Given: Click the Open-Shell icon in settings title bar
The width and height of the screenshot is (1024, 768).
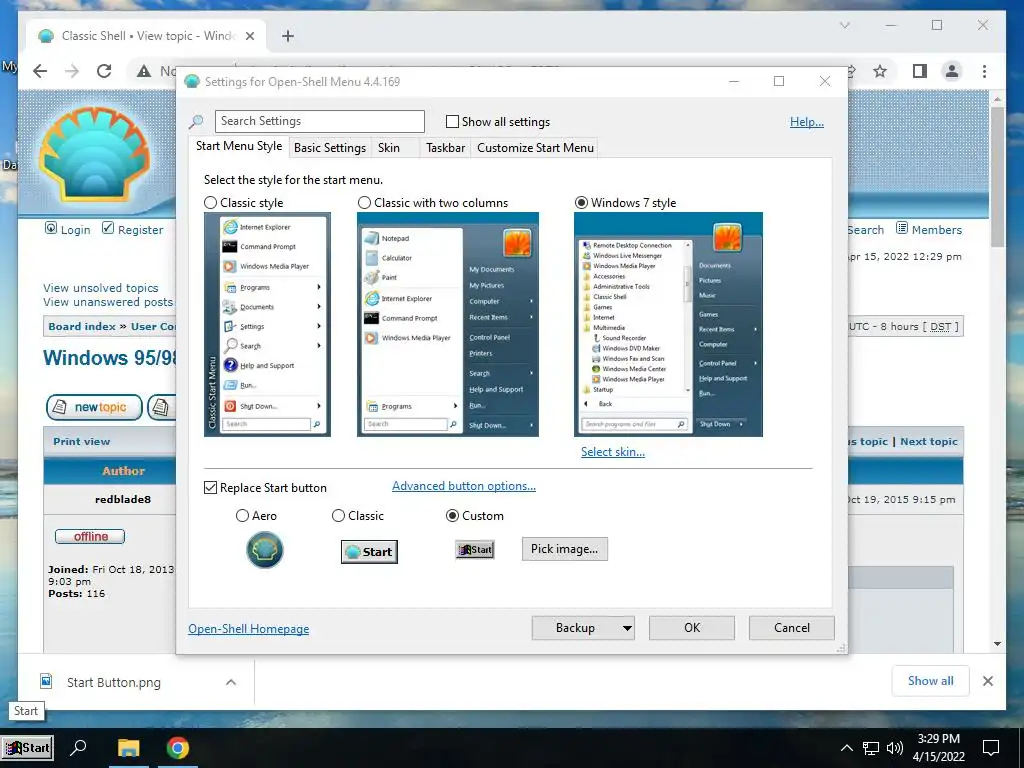Looking at the screenshot, I should [191, 82].
